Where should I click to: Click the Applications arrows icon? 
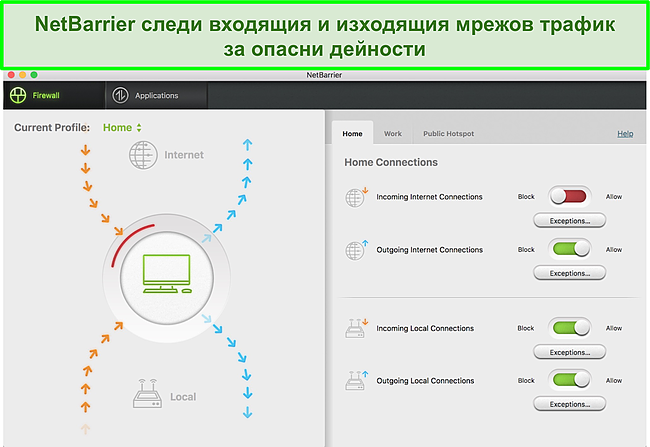click(120, 95)
